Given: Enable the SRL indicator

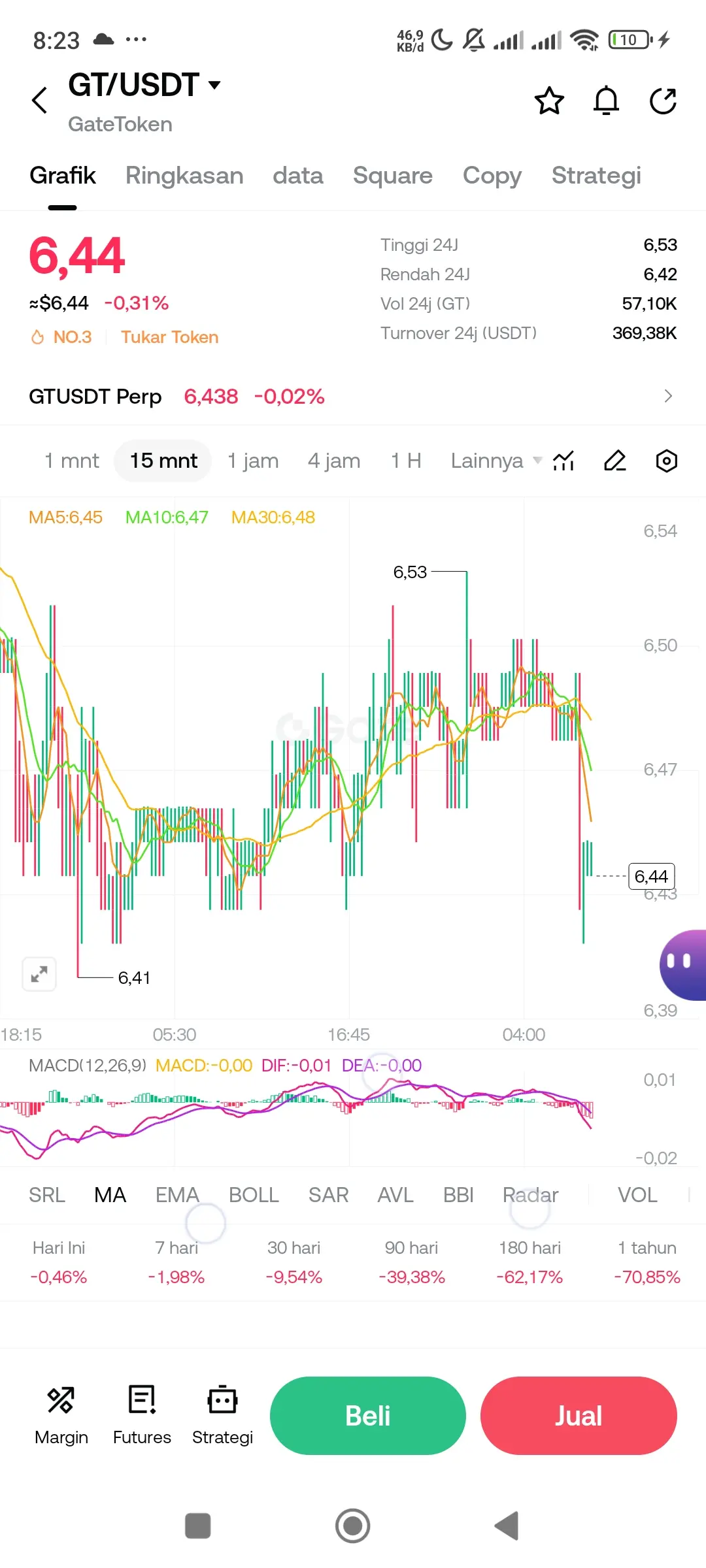Looking at the screenshot, I should (x=47, y=1195).
